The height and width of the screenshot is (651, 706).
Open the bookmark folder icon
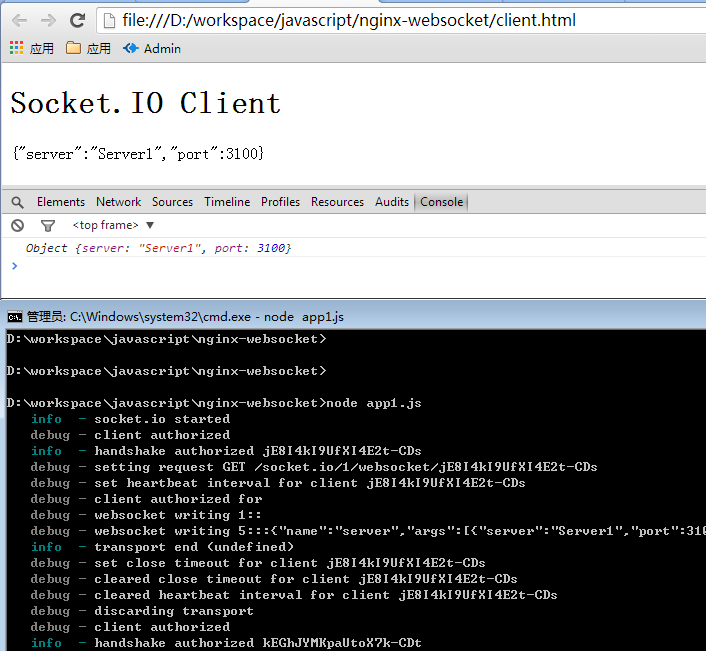click(73, 48)
